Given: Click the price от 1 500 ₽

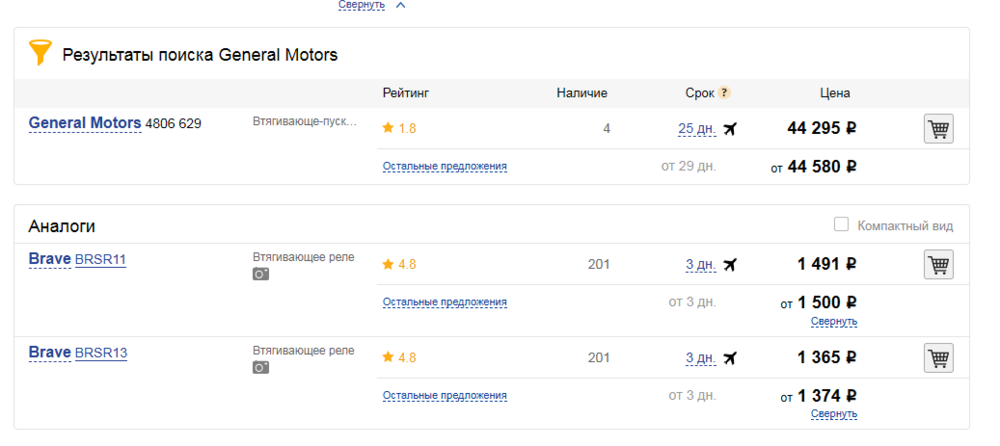Looking at the screenshot, I should point(819,302).
